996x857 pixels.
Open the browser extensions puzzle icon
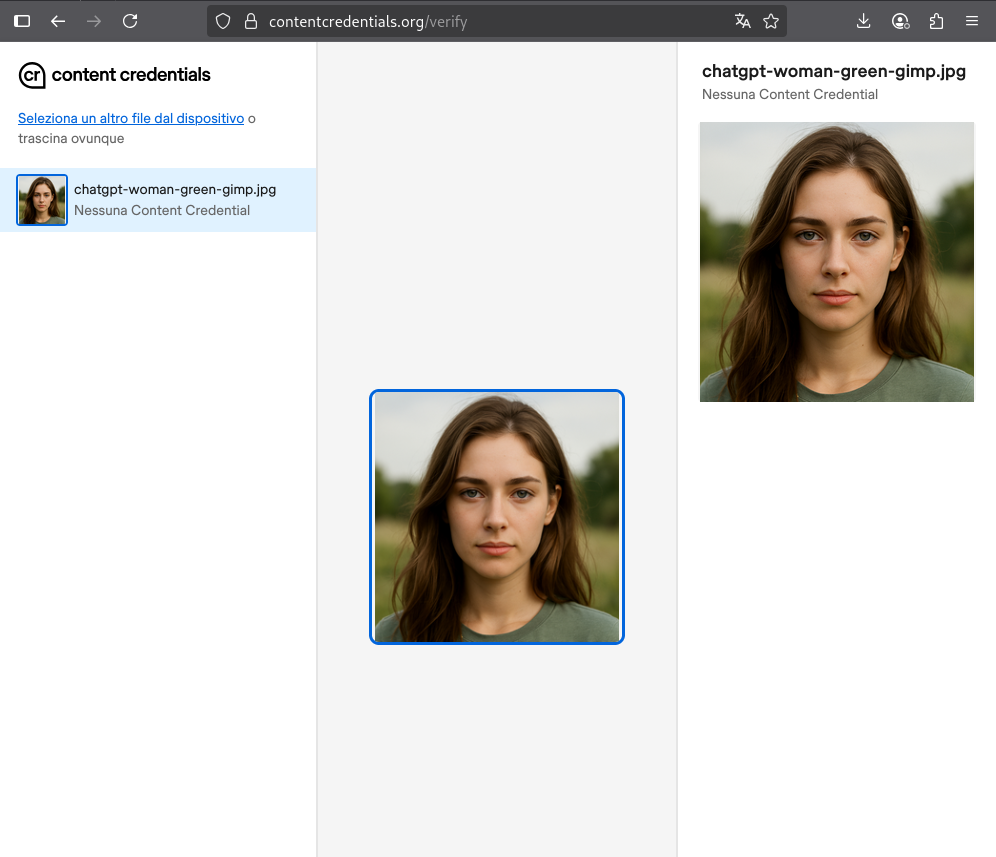pyautogui.click(x=936, y=21)
